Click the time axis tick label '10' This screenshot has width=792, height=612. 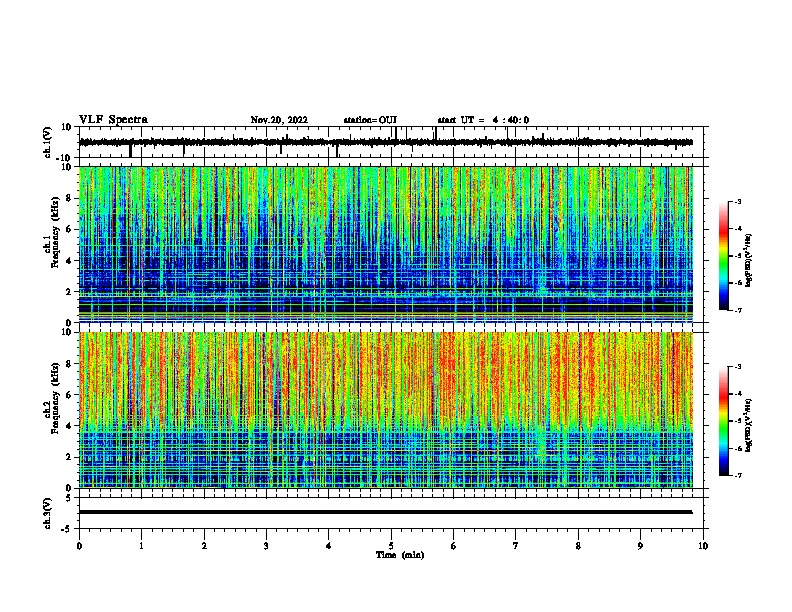pyautogui.click(x=703, y=546)
